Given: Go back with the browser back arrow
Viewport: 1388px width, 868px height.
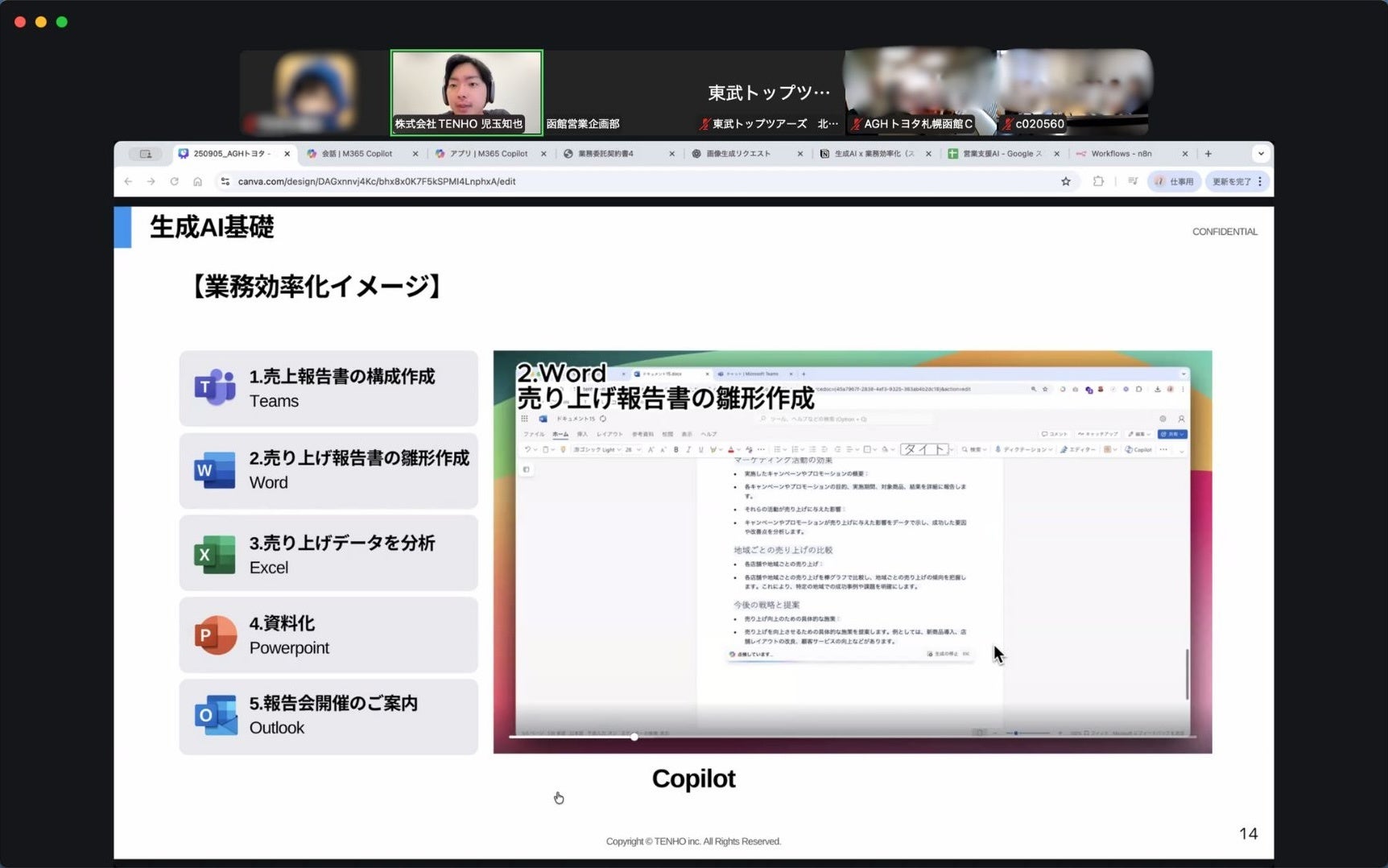Looking at the screenshot, I should (128, 181).
